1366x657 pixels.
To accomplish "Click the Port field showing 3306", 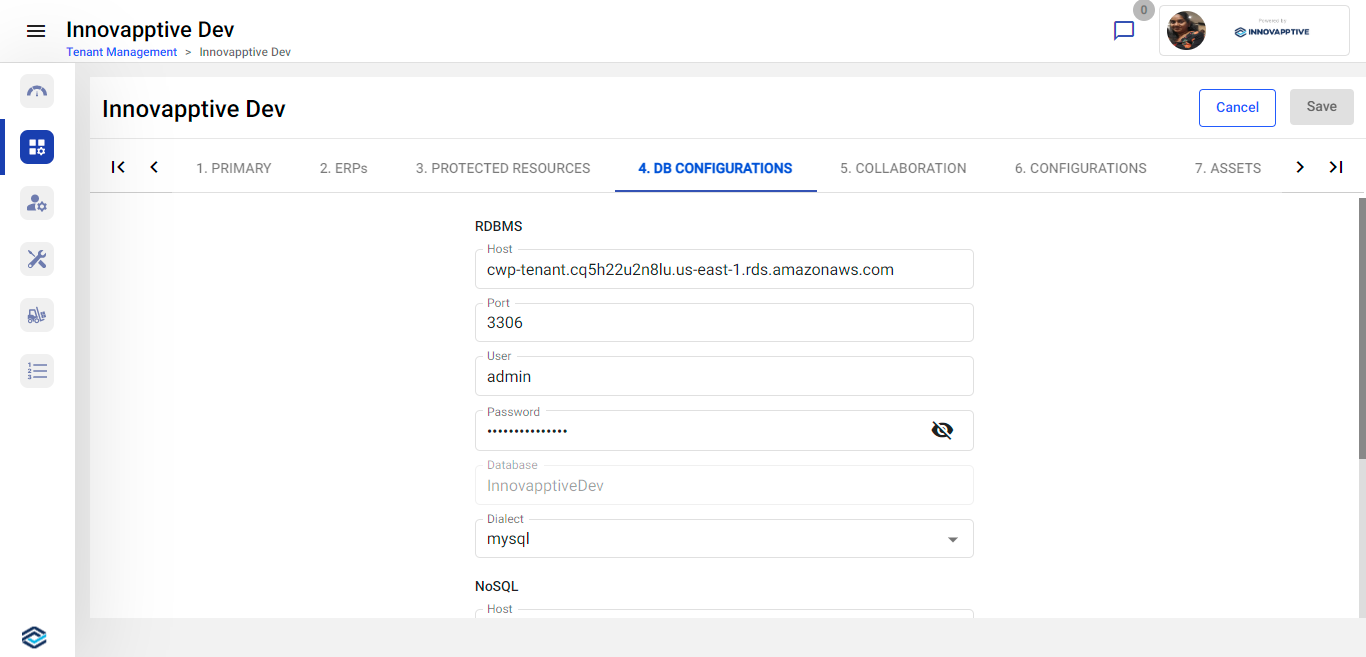I will coord(724,323).
